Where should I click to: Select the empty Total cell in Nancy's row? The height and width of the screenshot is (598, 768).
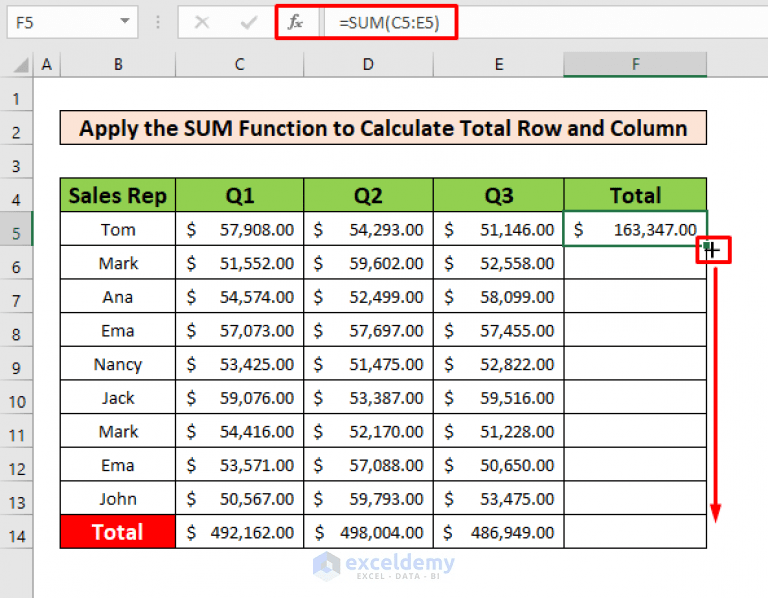click(635, 364)
